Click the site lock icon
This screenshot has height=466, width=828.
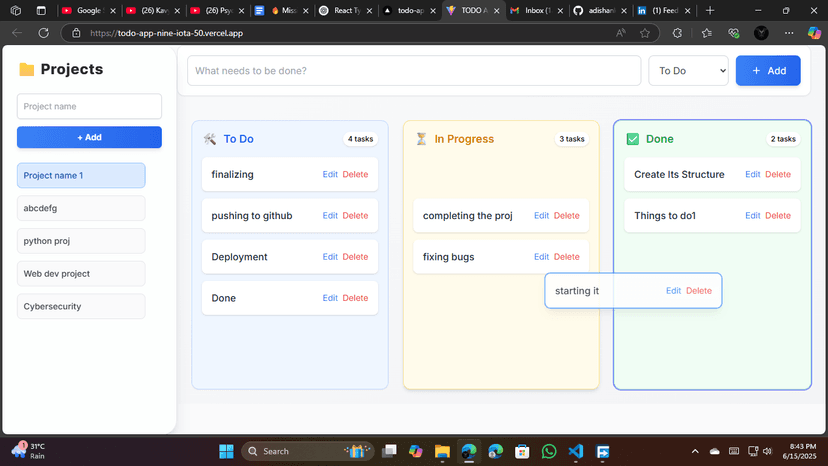click(x=76, y=33)
